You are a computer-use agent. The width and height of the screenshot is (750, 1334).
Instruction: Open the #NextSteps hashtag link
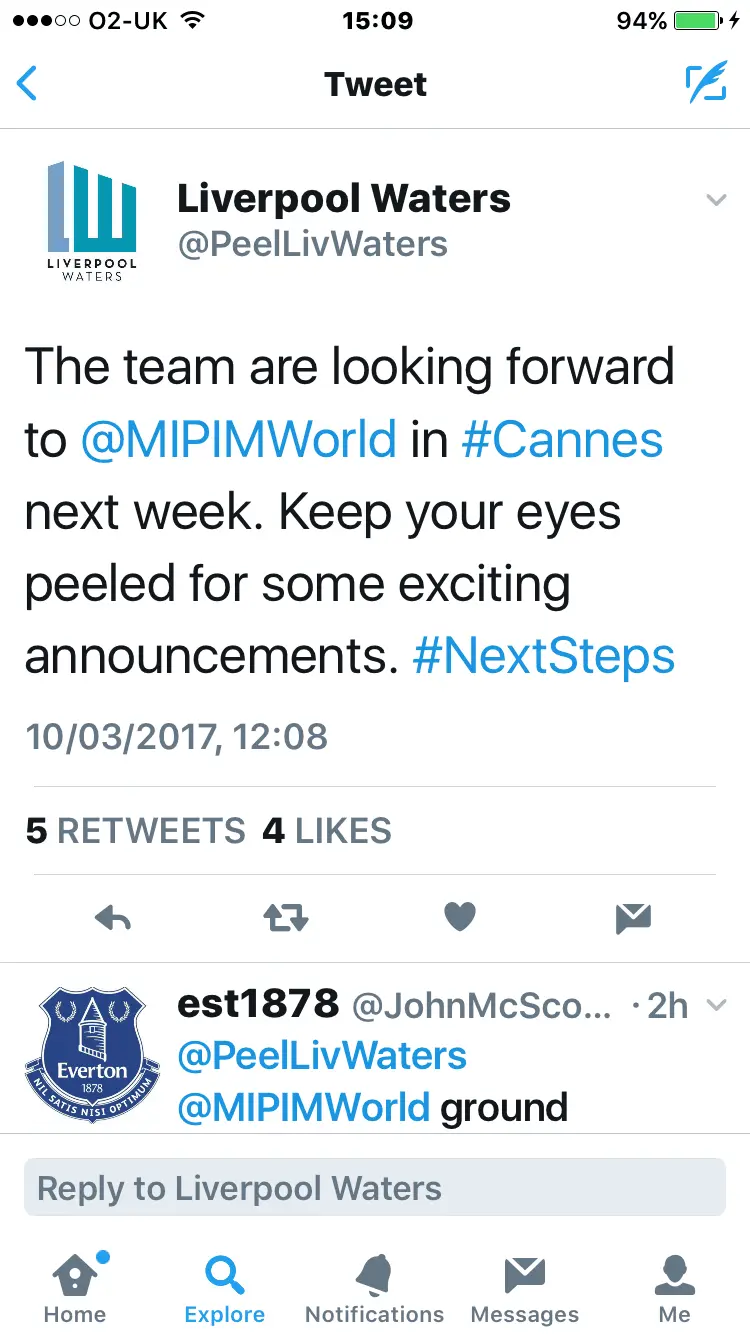tap(544, 656)
